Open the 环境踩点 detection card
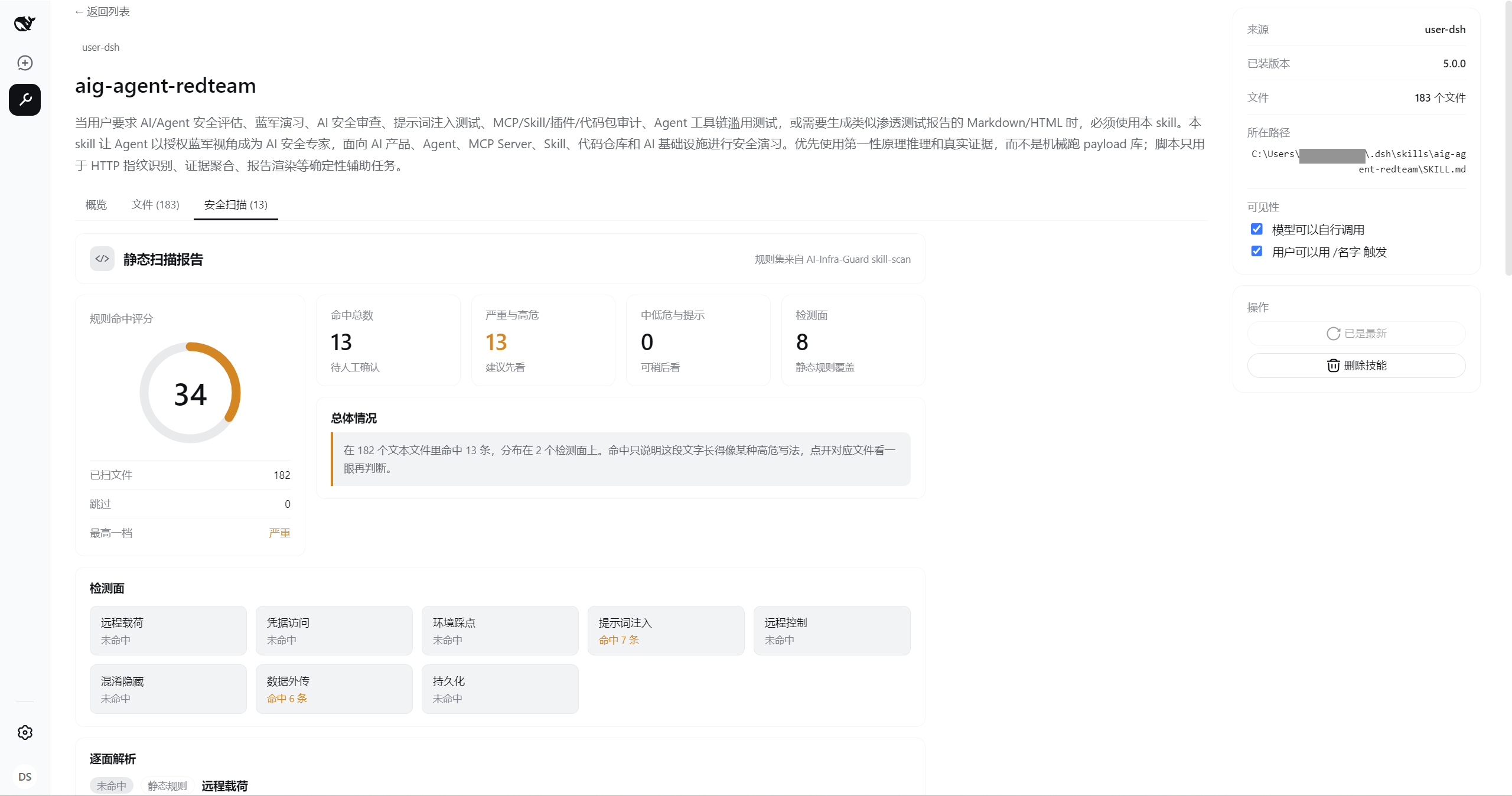Image resolution: width=1512 pixels, height=796 pixels. pos(500,631)
